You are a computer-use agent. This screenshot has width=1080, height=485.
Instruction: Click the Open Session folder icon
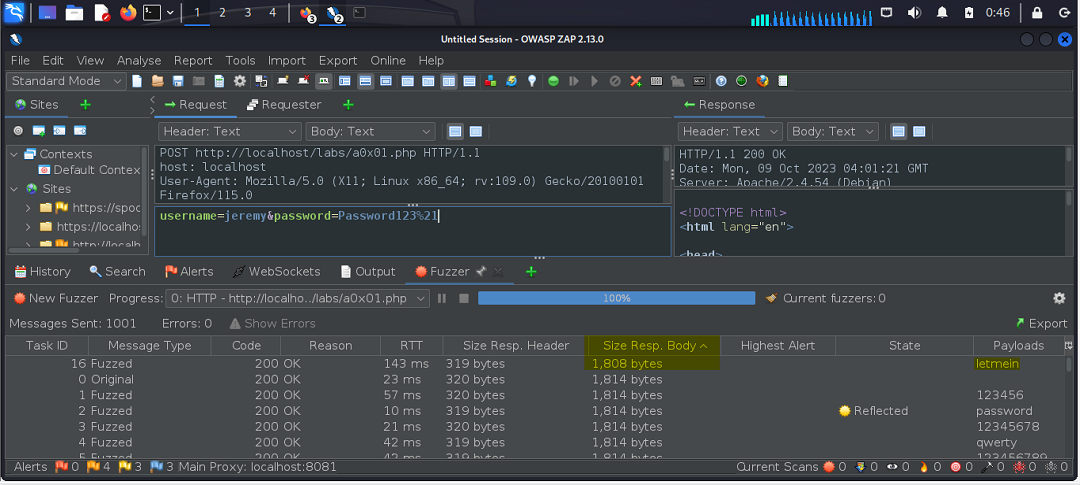tap(158, 81)
